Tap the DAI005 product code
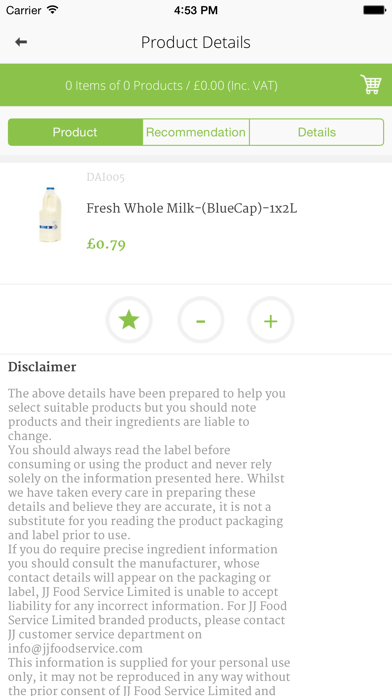Image resolution: width=392 pixels, height=696 pixels. tap(106, 178)
